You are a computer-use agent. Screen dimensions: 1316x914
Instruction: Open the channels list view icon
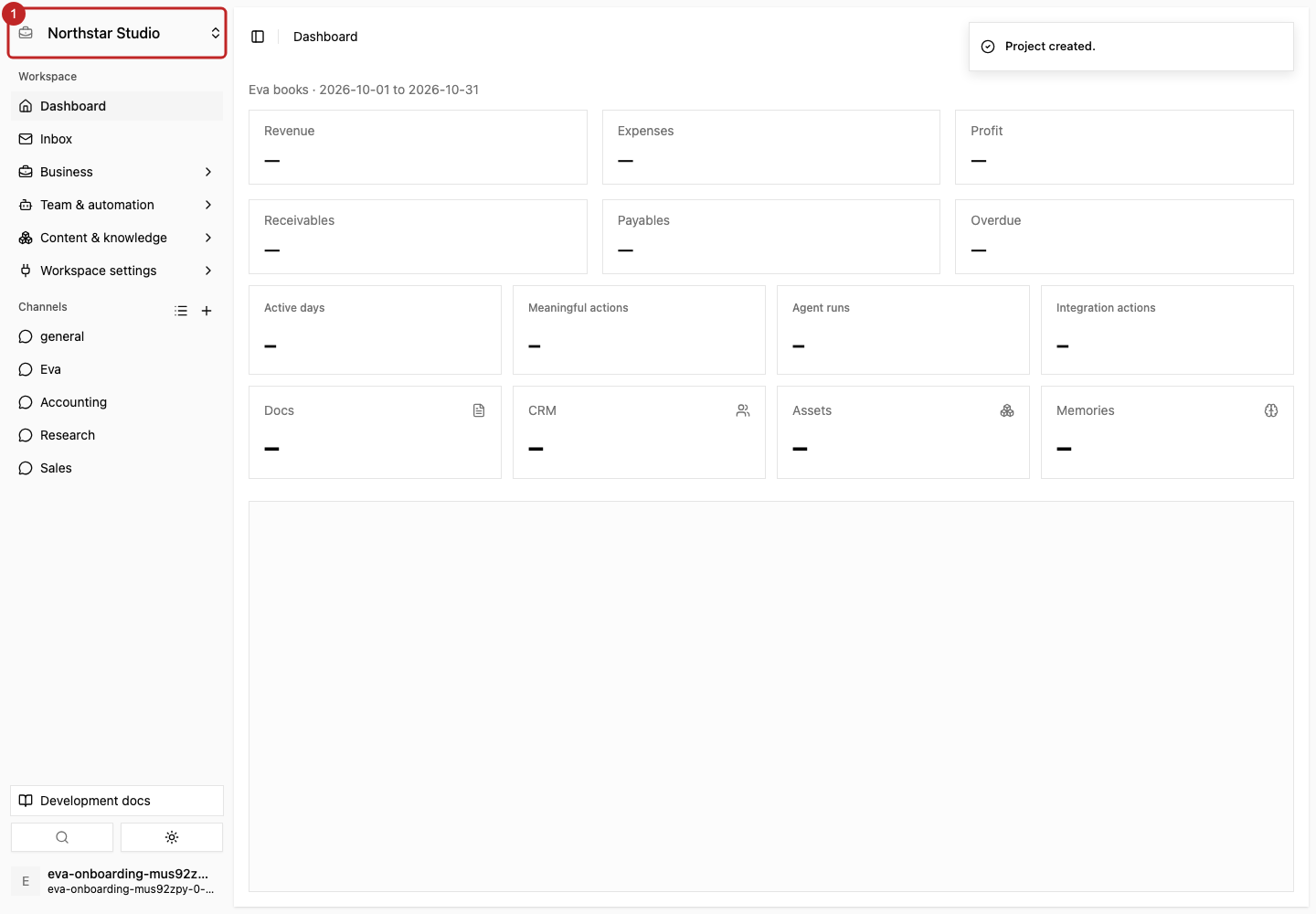(x=181, y=311)
